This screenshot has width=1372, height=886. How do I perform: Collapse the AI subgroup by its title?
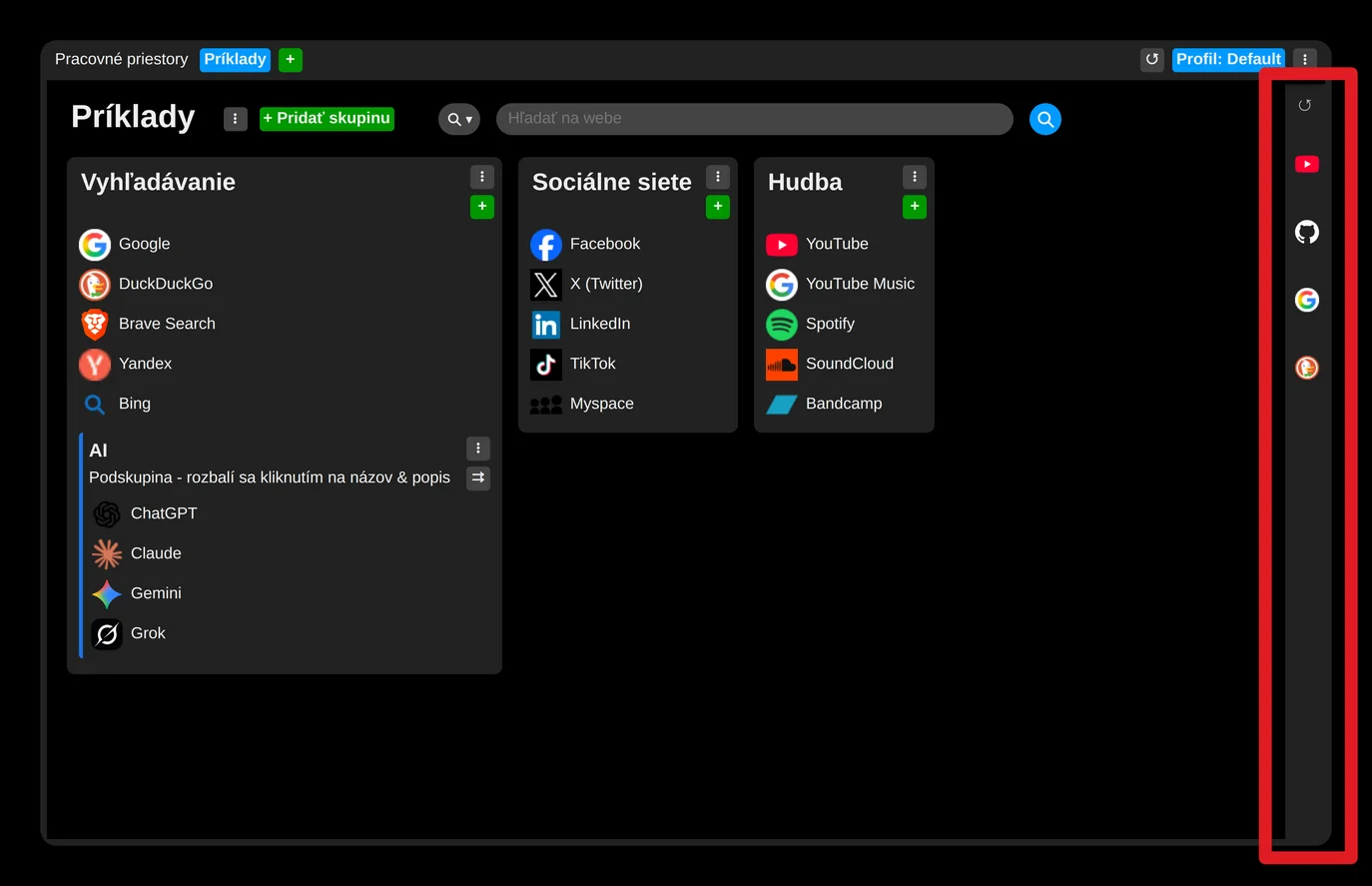coord(98,450)
